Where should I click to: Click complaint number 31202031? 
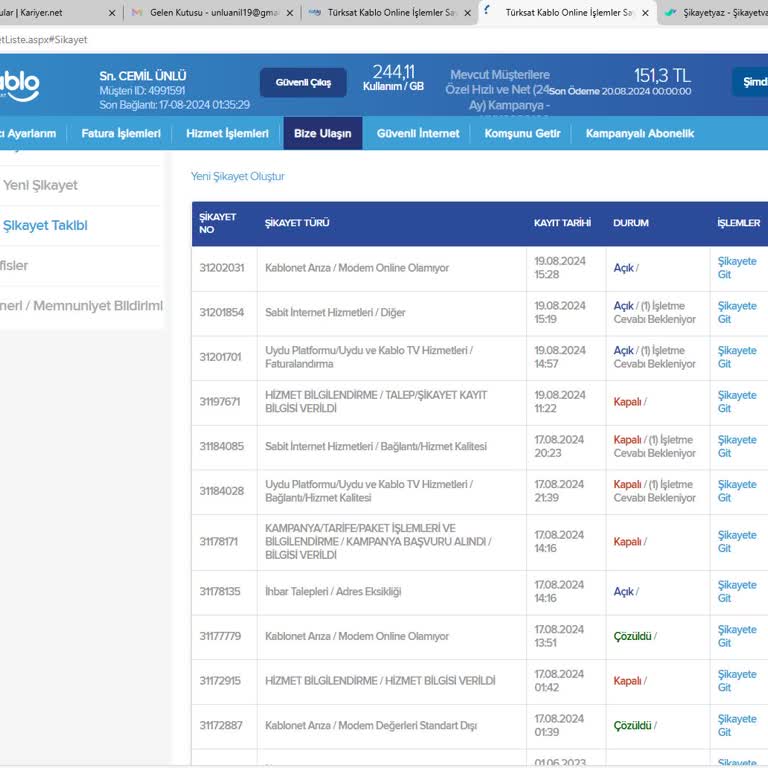221,268
